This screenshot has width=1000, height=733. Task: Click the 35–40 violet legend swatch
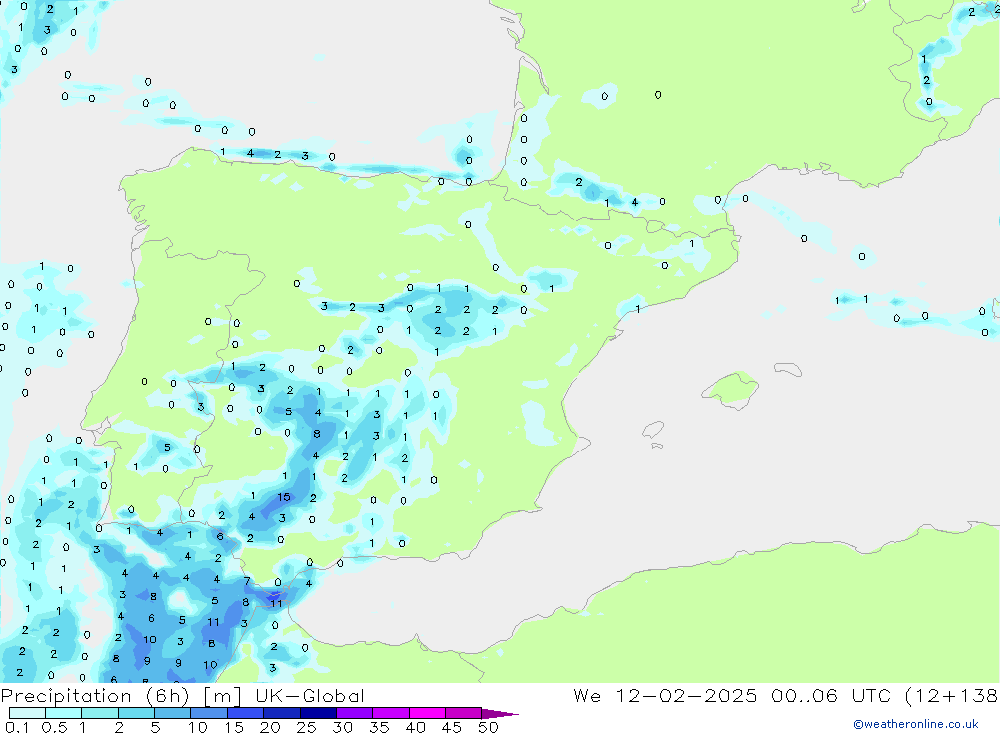(x=391, y=713)
